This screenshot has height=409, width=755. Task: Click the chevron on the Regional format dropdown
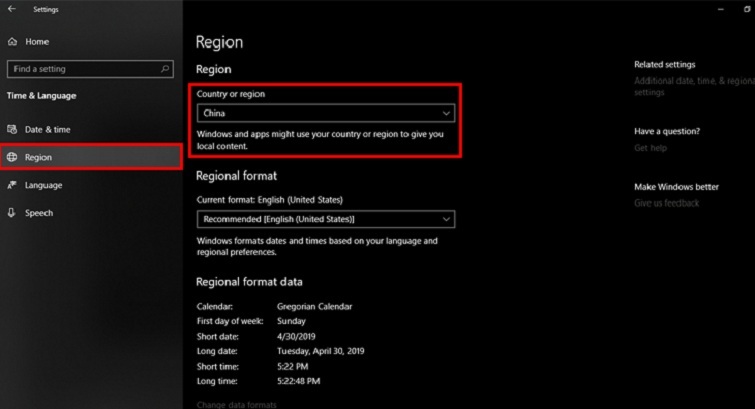(446, 219)
